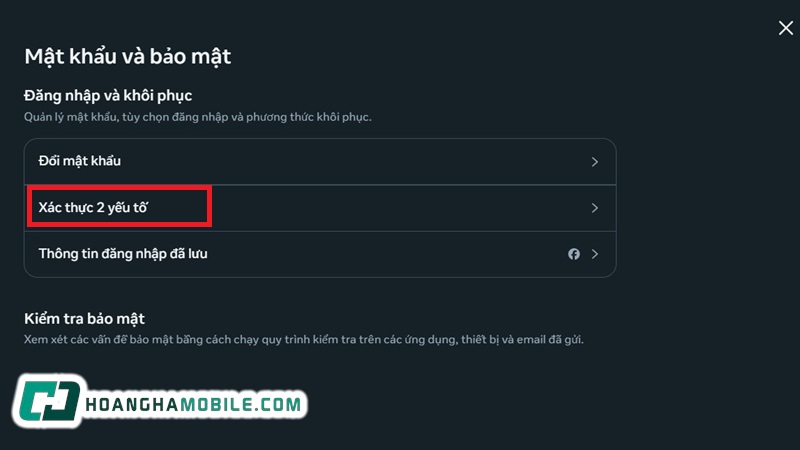Open the chevron for Xác thực 2 yếu tố
The image size is (800, 450).
coord(594,208)
